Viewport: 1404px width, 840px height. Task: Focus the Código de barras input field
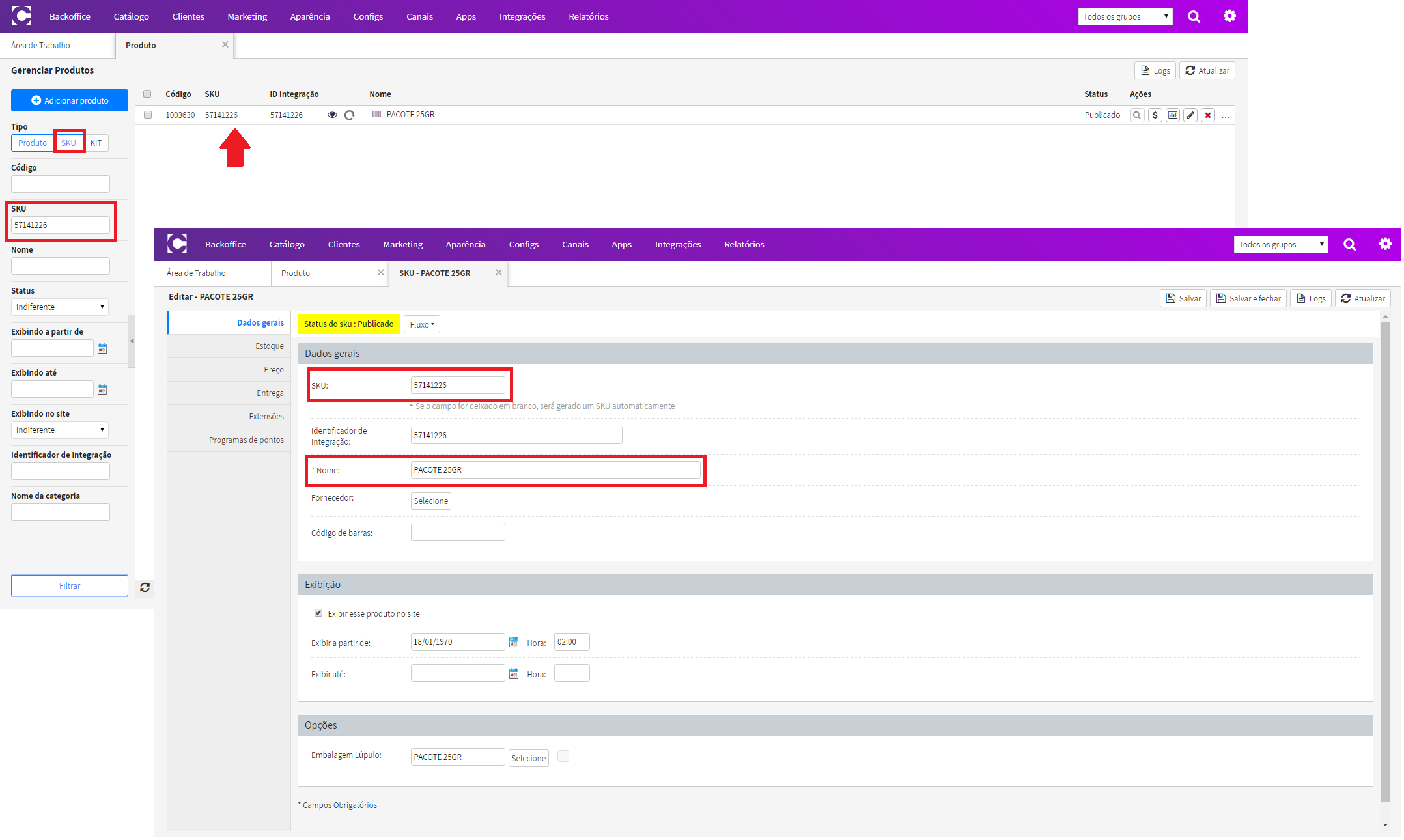pyautogui.click(x=458, y=533)
